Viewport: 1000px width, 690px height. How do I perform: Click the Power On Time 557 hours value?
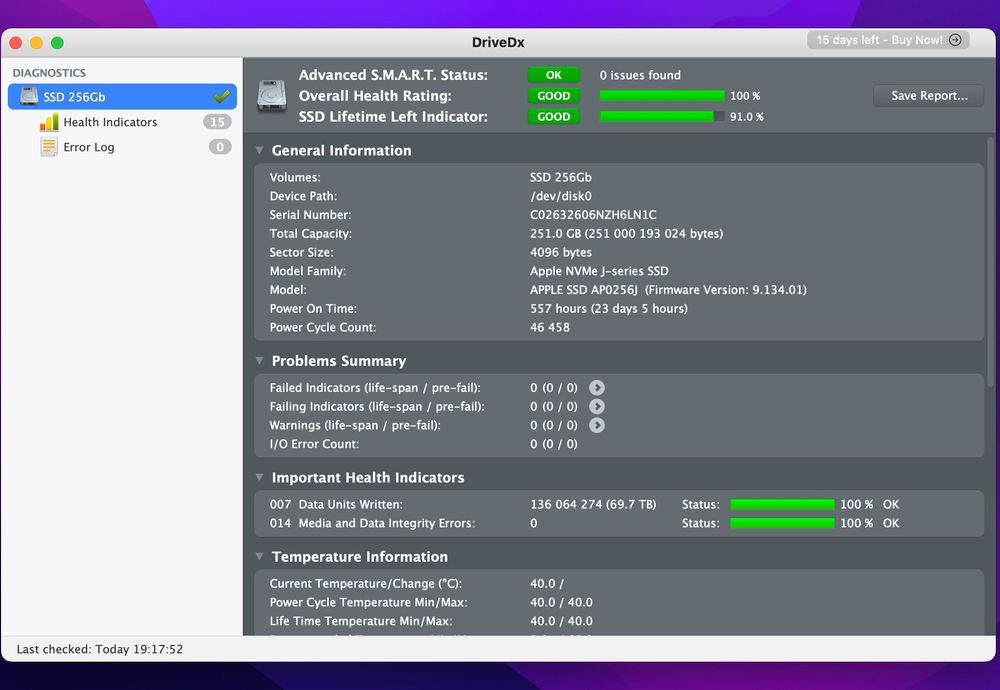point(608,309)
